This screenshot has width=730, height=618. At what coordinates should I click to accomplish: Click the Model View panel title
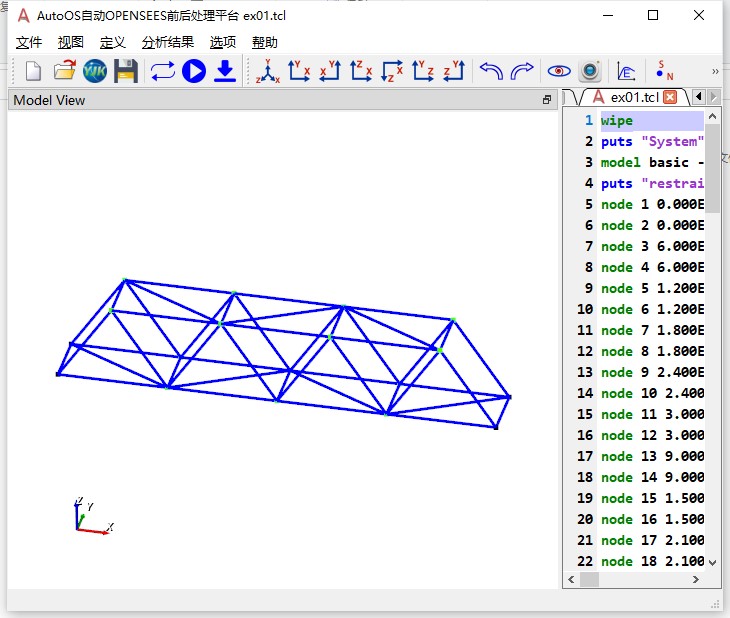point(49,100)
